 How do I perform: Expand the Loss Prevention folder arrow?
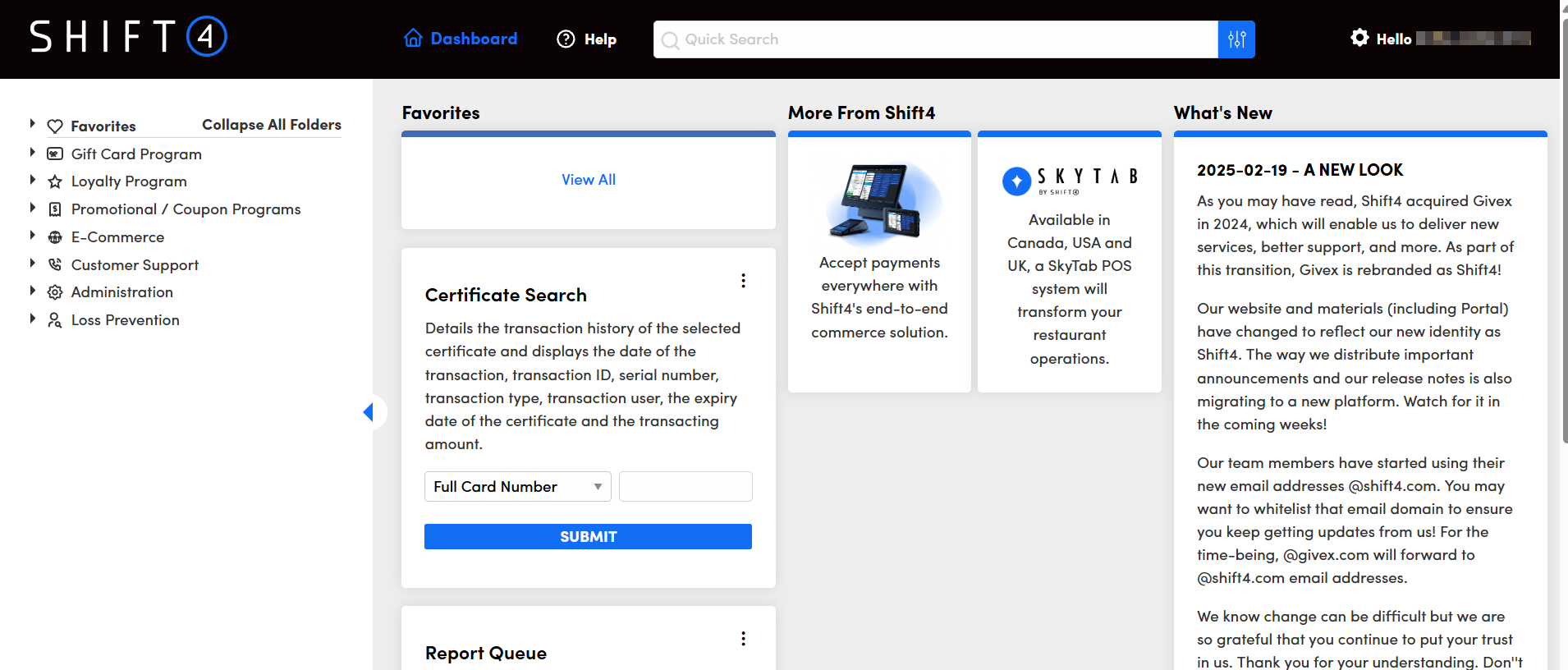tap(33, 319)
